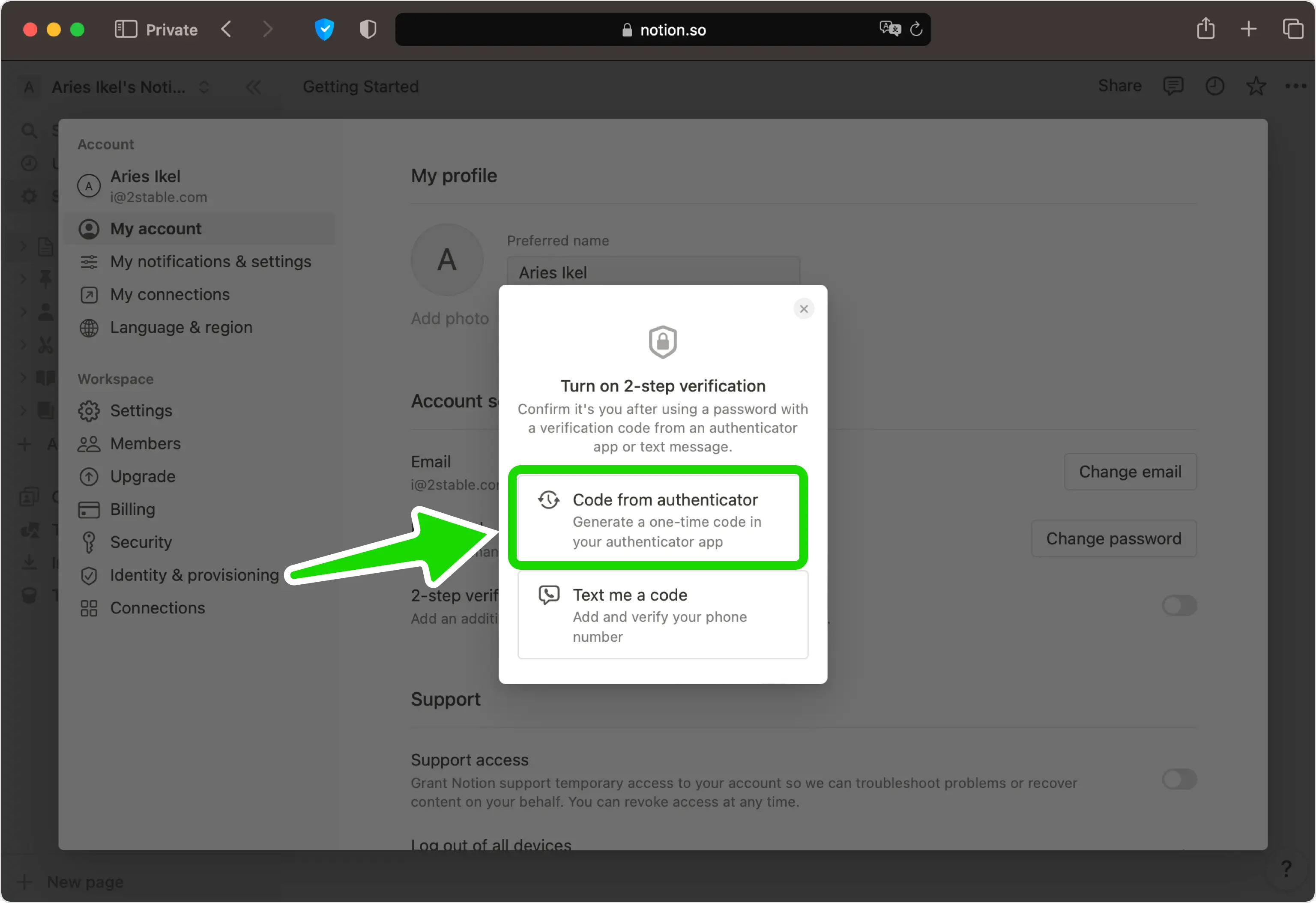This screenshot has height=903, width=1316.
Task: Click the Billing card icon
Action: click(89, 509)
